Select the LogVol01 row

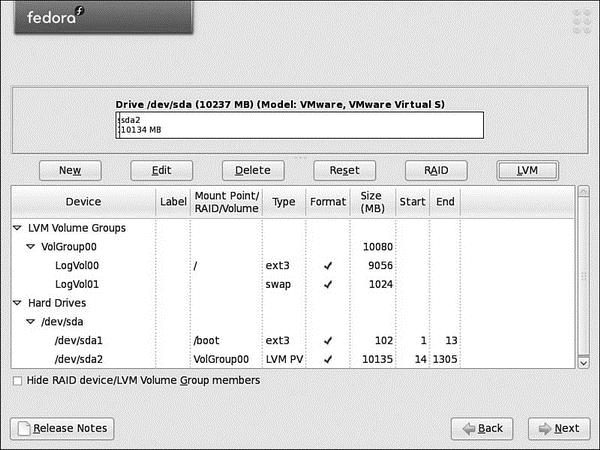293,284
